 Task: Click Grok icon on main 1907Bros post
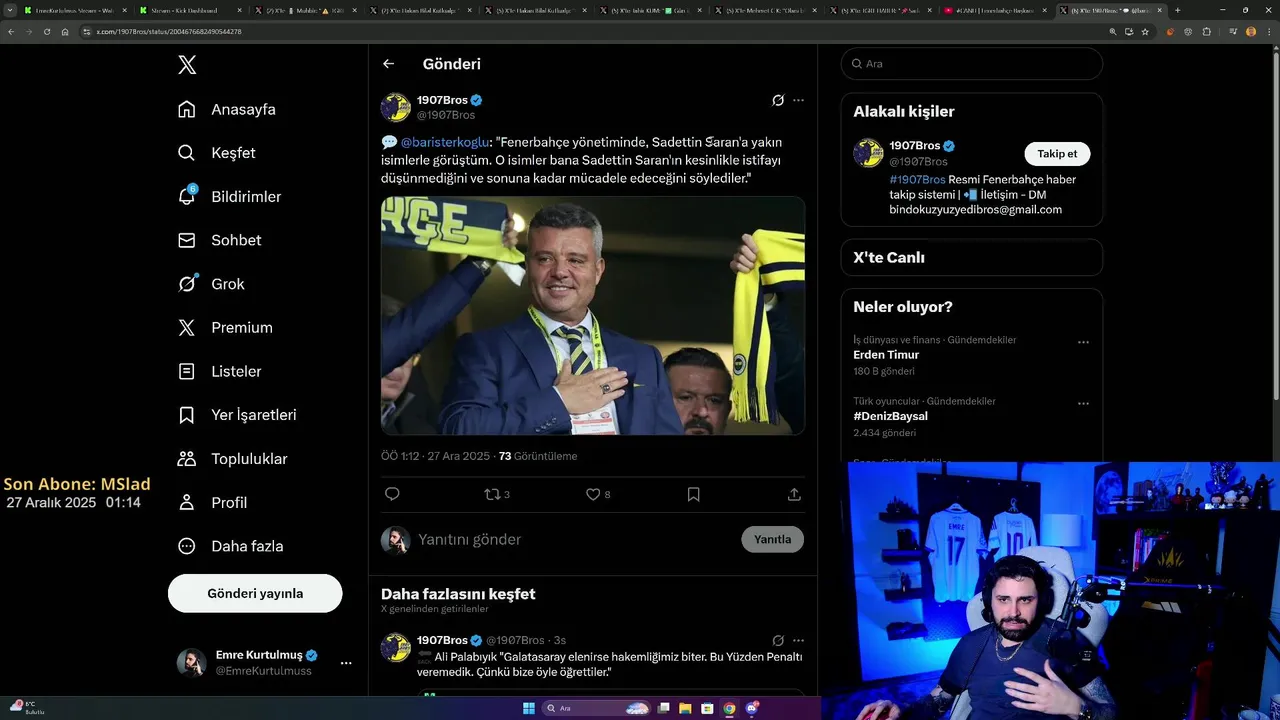click(778, 100)
